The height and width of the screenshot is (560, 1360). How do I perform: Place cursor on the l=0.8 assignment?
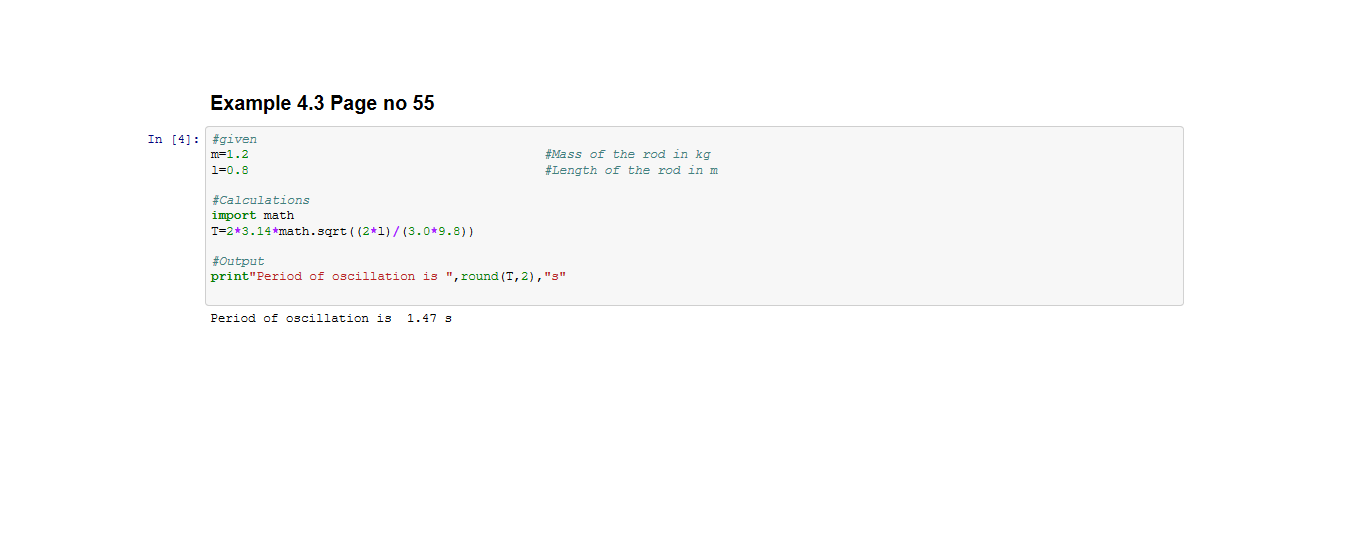(x=230, y=170)
